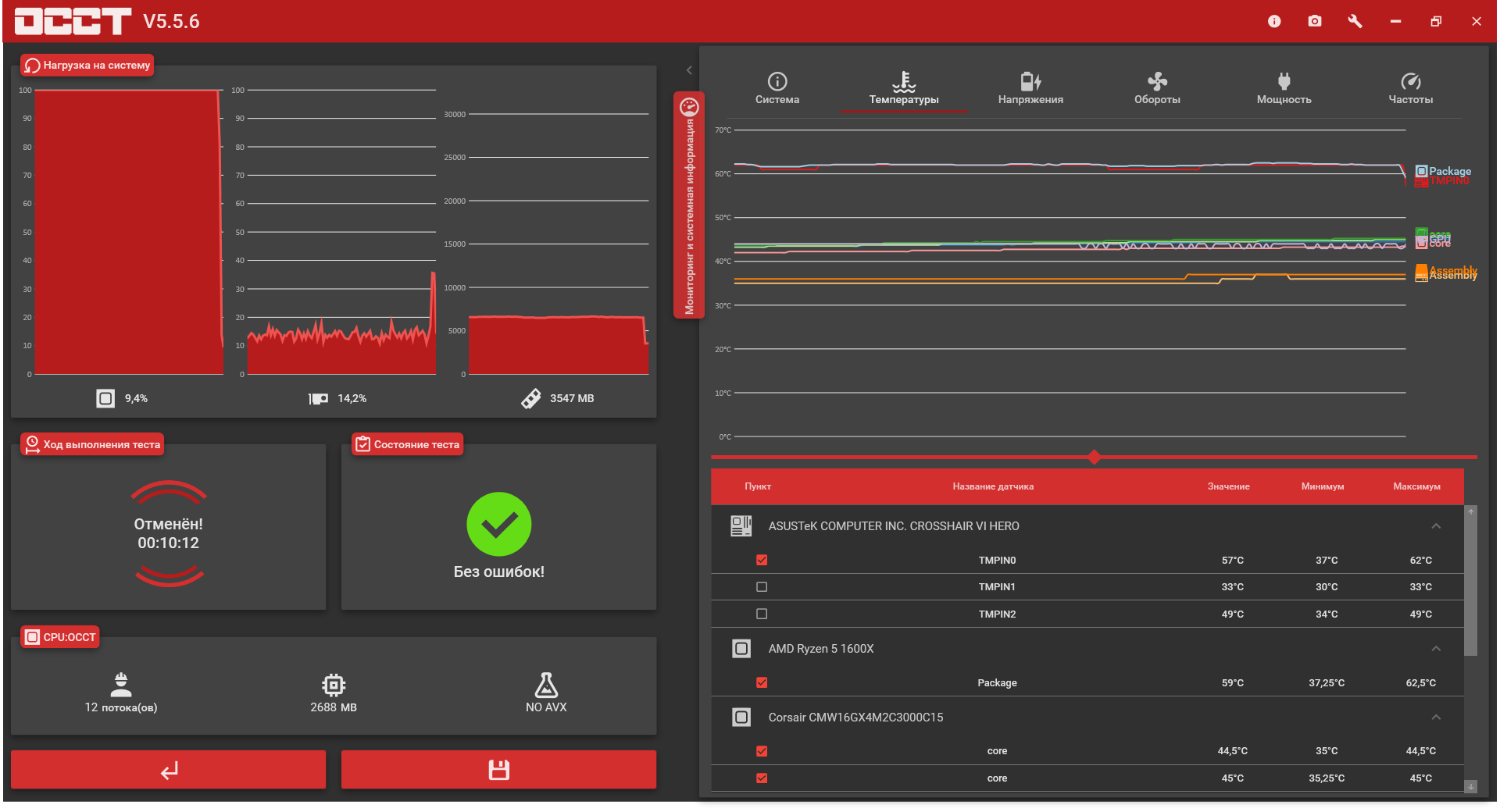
Task: Click the scrollbar up arrow in sensor table
Action: [x=1470, y=511]
